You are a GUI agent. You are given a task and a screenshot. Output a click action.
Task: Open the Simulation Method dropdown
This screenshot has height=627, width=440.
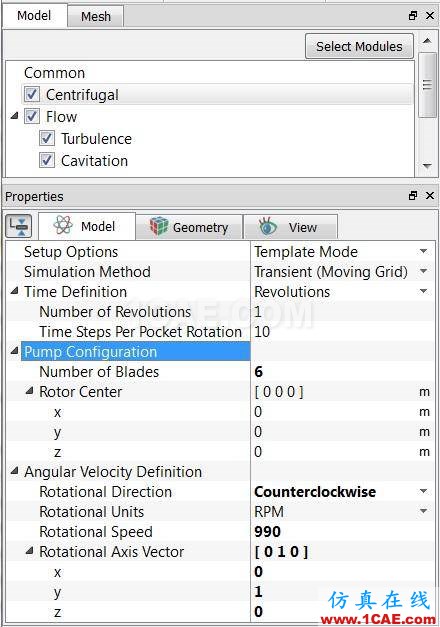point(423,272)
